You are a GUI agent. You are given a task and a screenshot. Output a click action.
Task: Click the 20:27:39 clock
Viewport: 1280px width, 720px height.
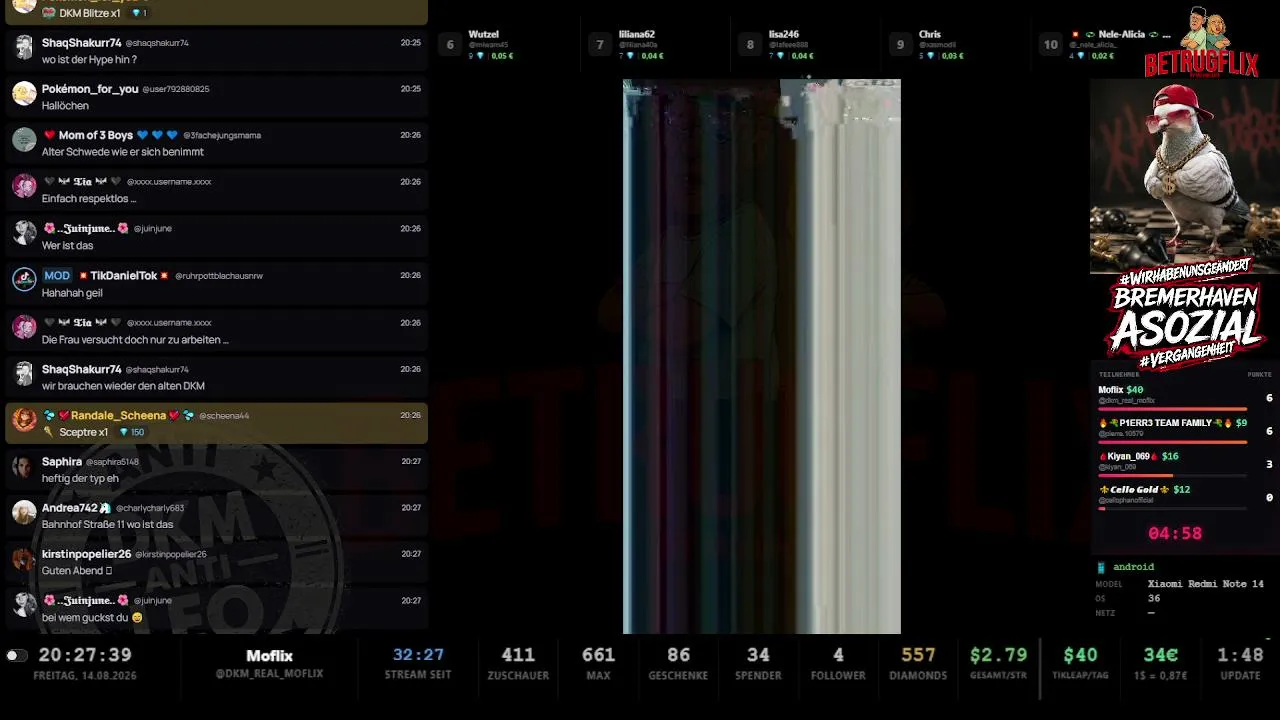[x=85, y=656]
